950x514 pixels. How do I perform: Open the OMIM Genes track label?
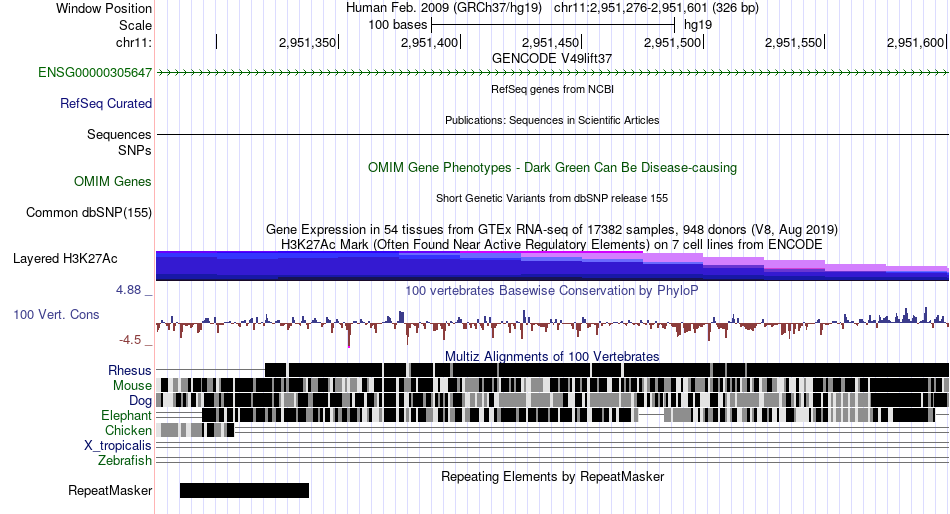113,181
